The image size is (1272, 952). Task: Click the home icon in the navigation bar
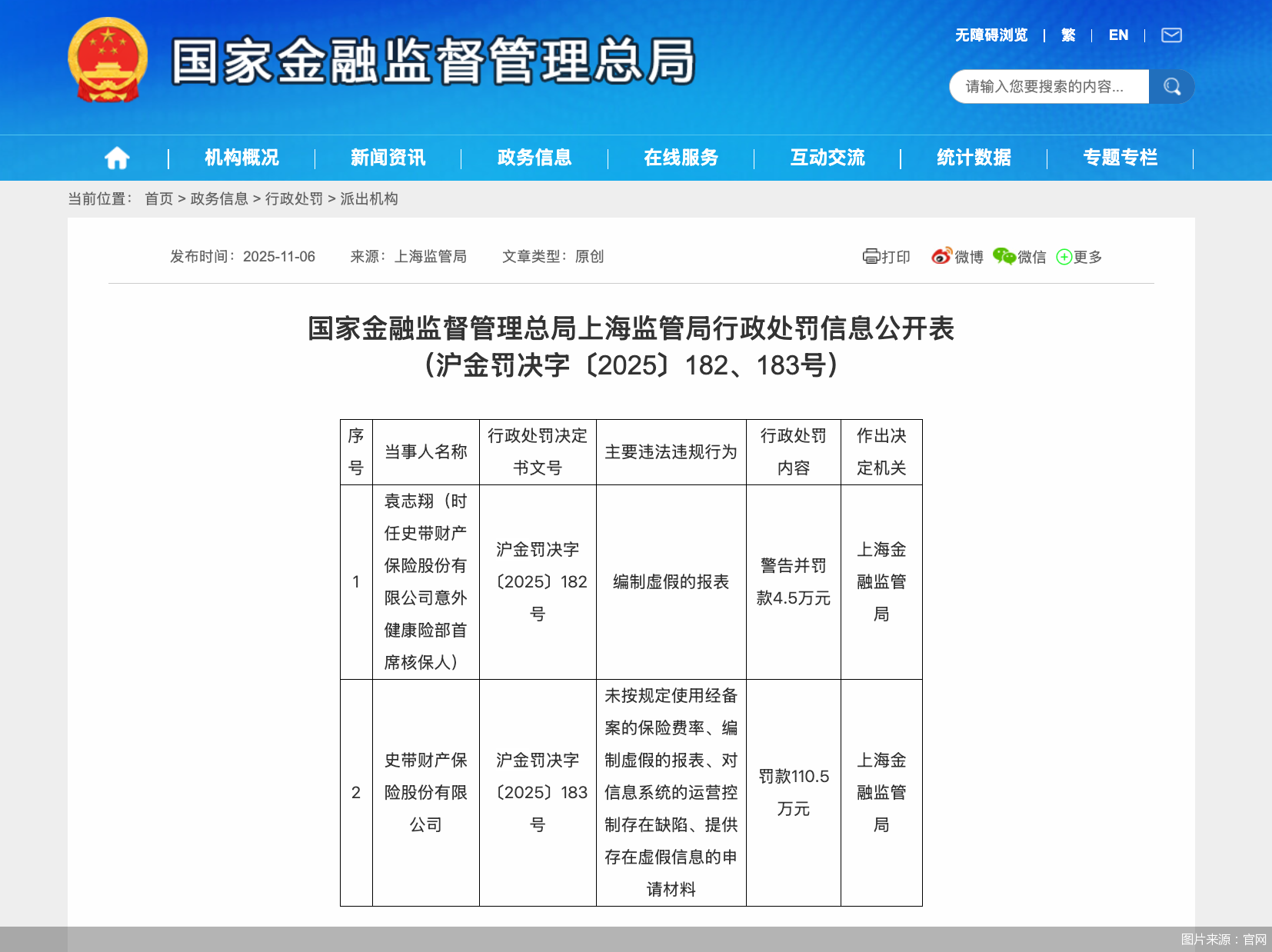[x=117, y=158]
